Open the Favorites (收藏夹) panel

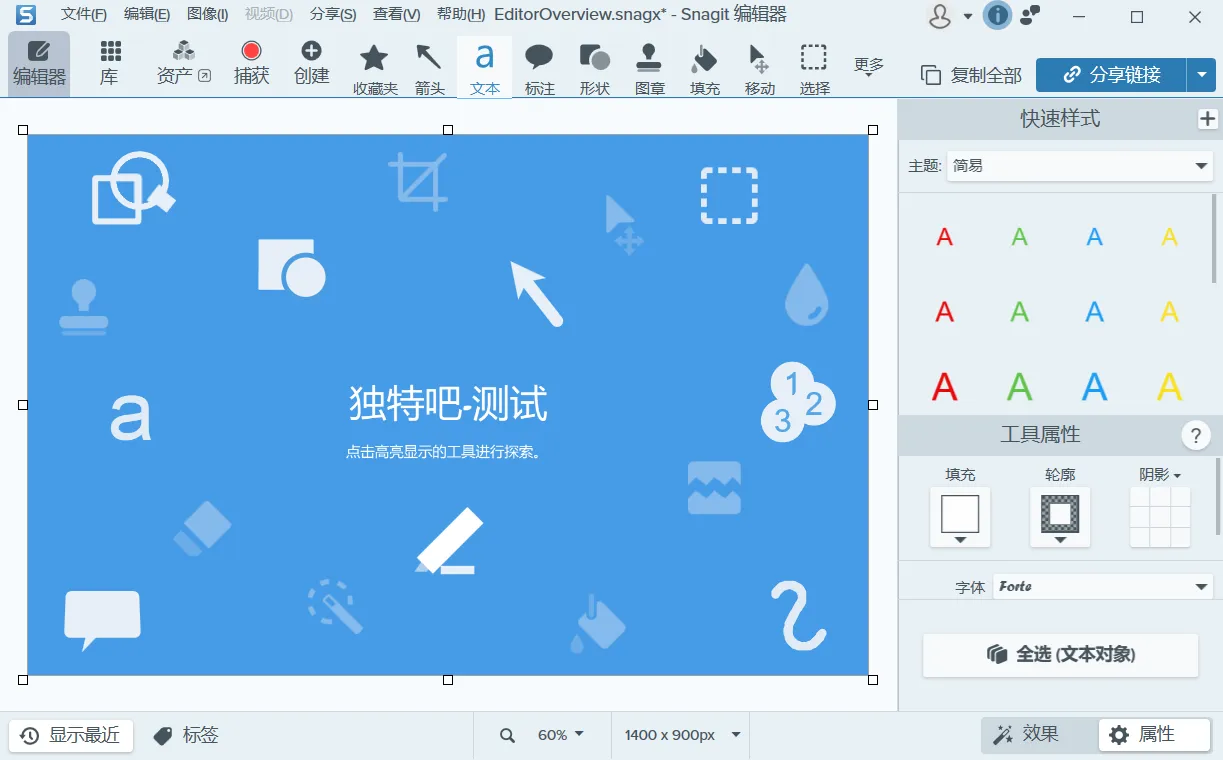coord(374,67)
